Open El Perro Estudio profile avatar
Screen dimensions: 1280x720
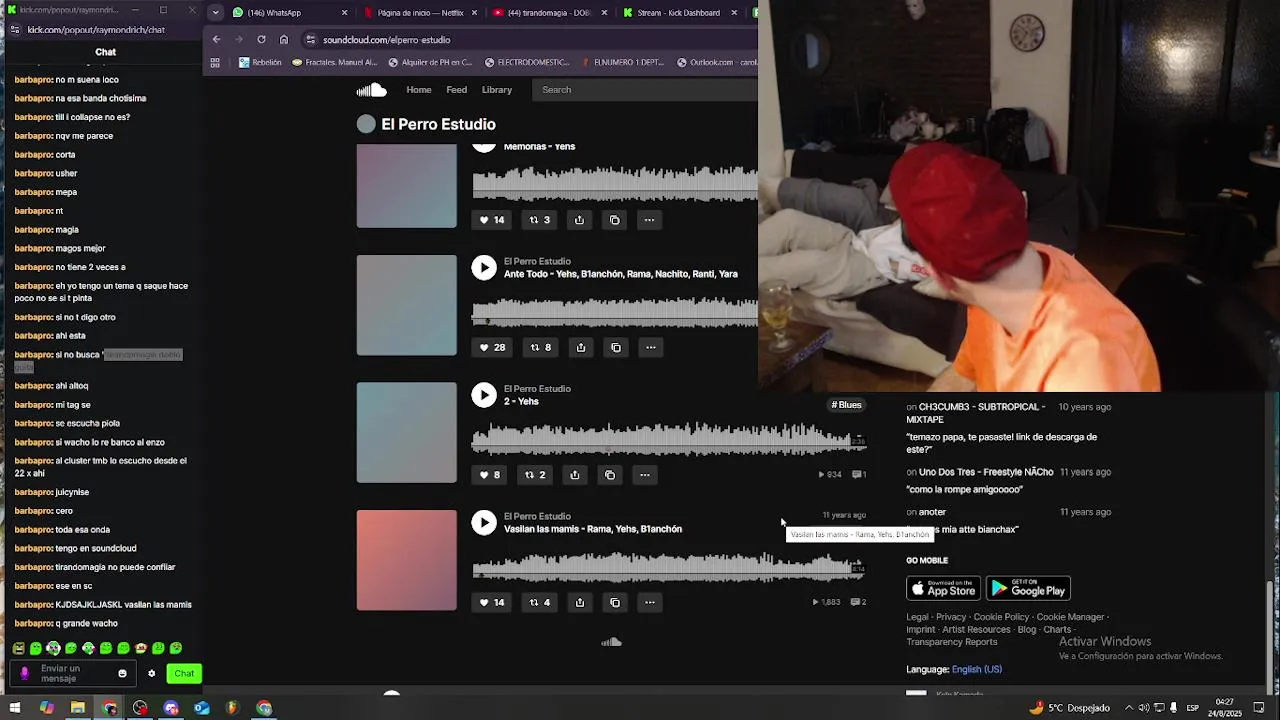click(x=366, y=124)
